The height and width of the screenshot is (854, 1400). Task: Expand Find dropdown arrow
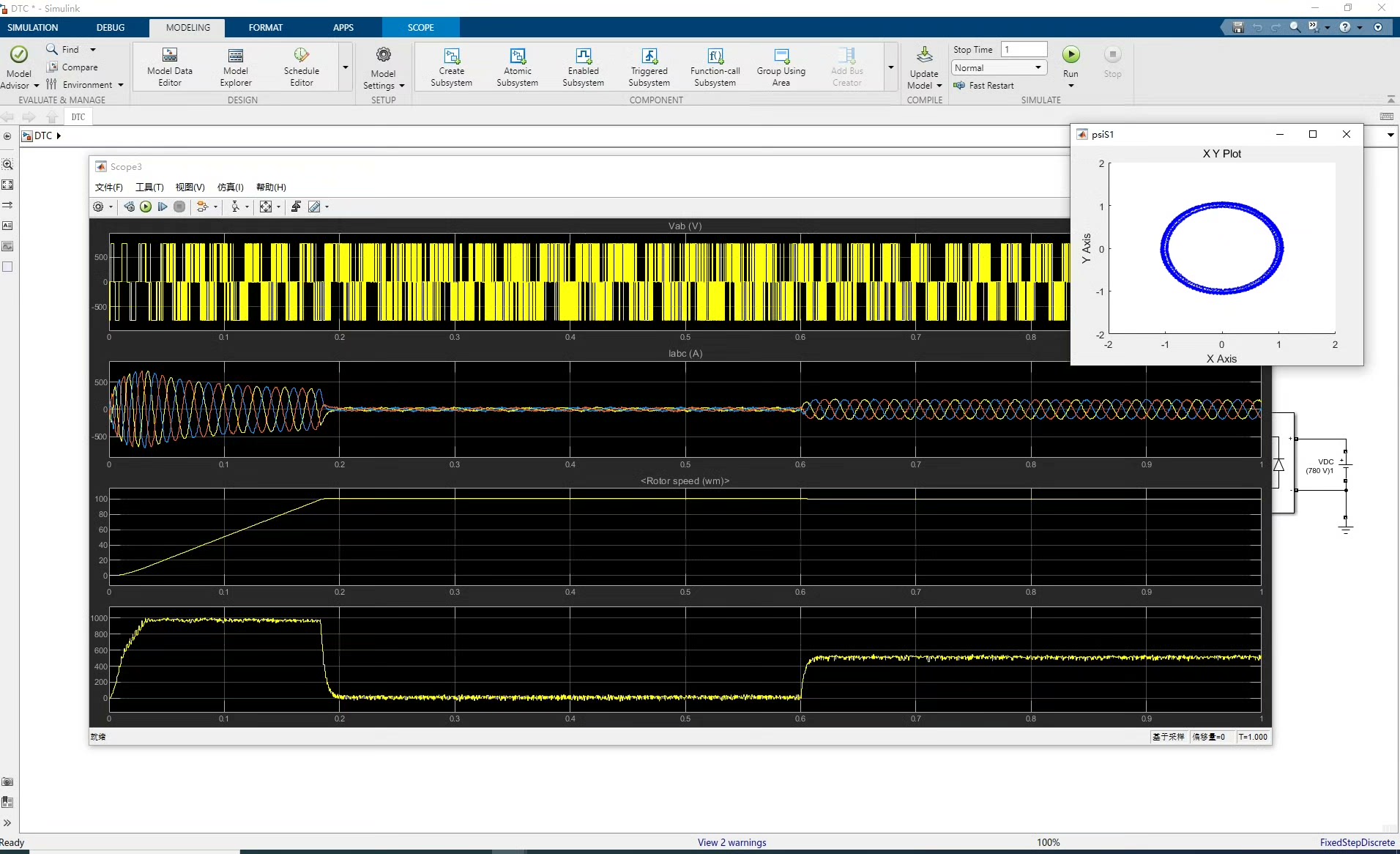[x=93, y=49]
